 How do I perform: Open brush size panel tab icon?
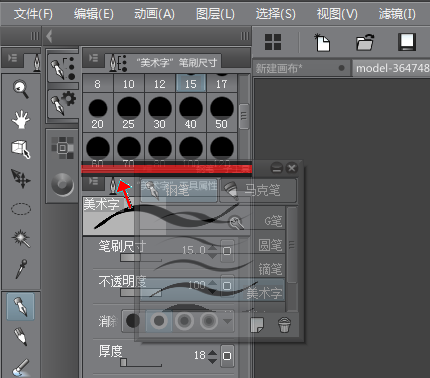[63, 68]
